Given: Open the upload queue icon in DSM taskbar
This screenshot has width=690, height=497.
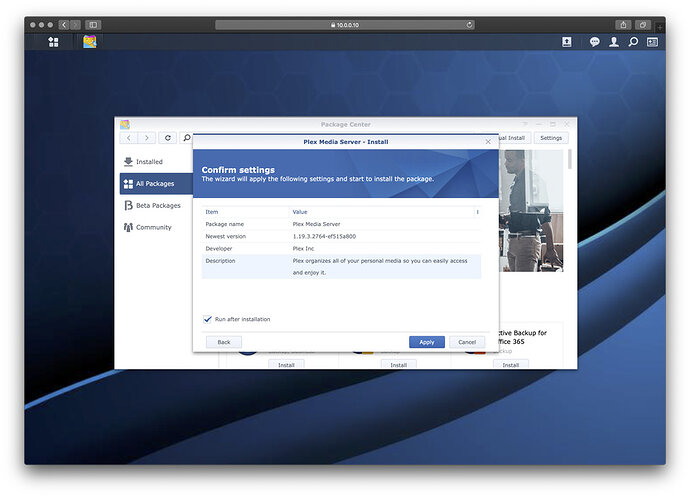Looking at the screenshot, I should point(567,42).
